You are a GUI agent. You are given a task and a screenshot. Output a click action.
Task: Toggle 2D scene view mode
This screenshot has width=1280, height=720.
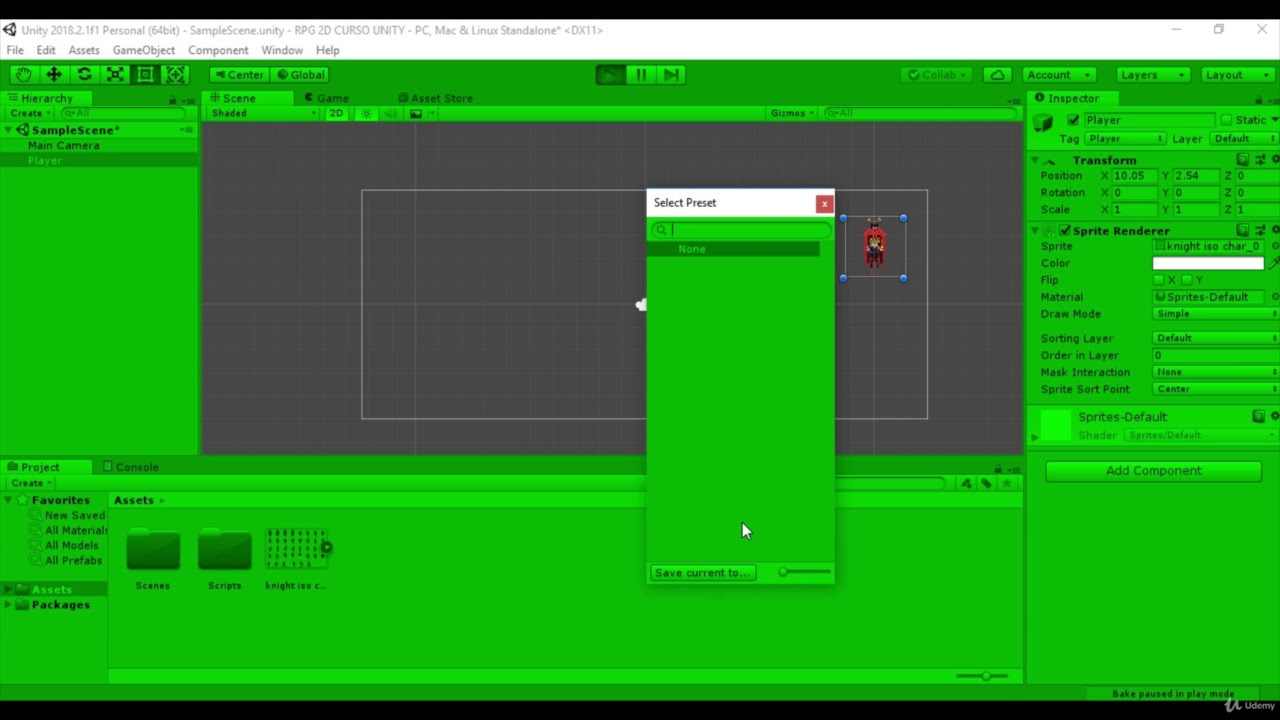[x=336, y=113]
